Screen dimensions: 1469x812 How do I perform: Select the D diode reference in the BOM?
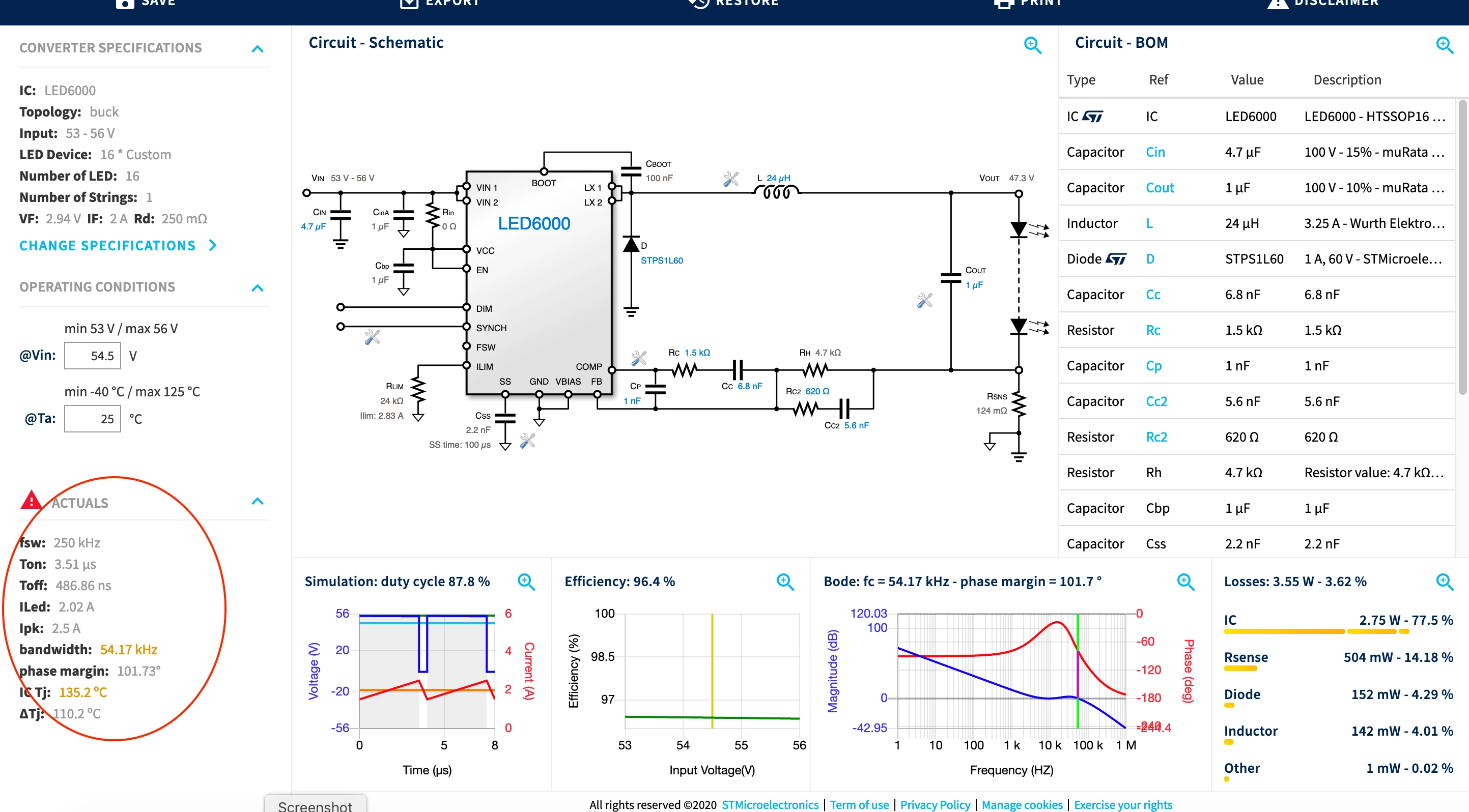point(1150,258)
